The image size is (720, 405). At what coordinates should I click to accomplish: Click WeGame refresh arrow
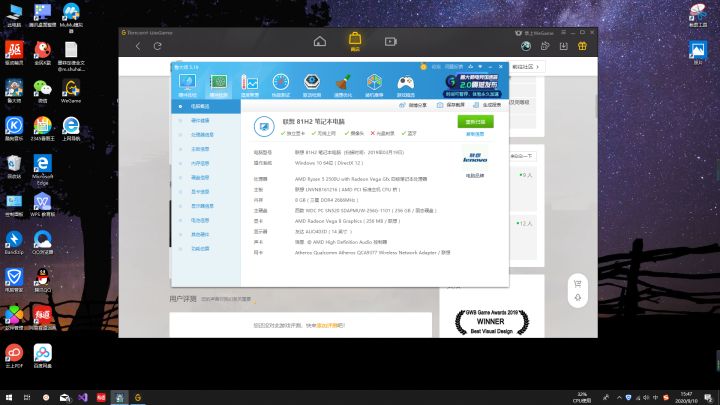(x=158, y=46)
